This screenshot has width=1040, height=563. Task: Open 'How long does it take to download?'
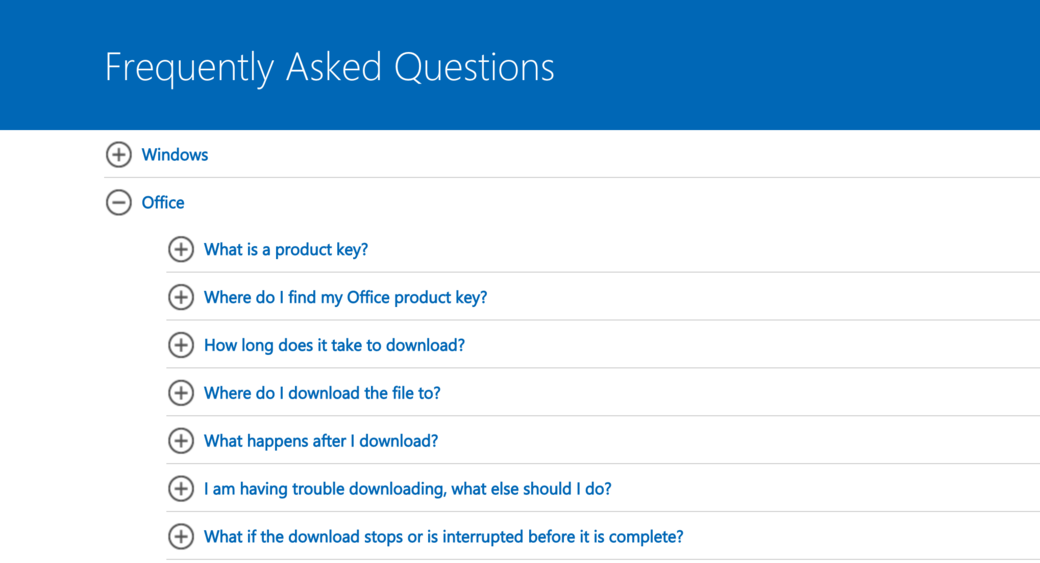(x=334, y=346)
